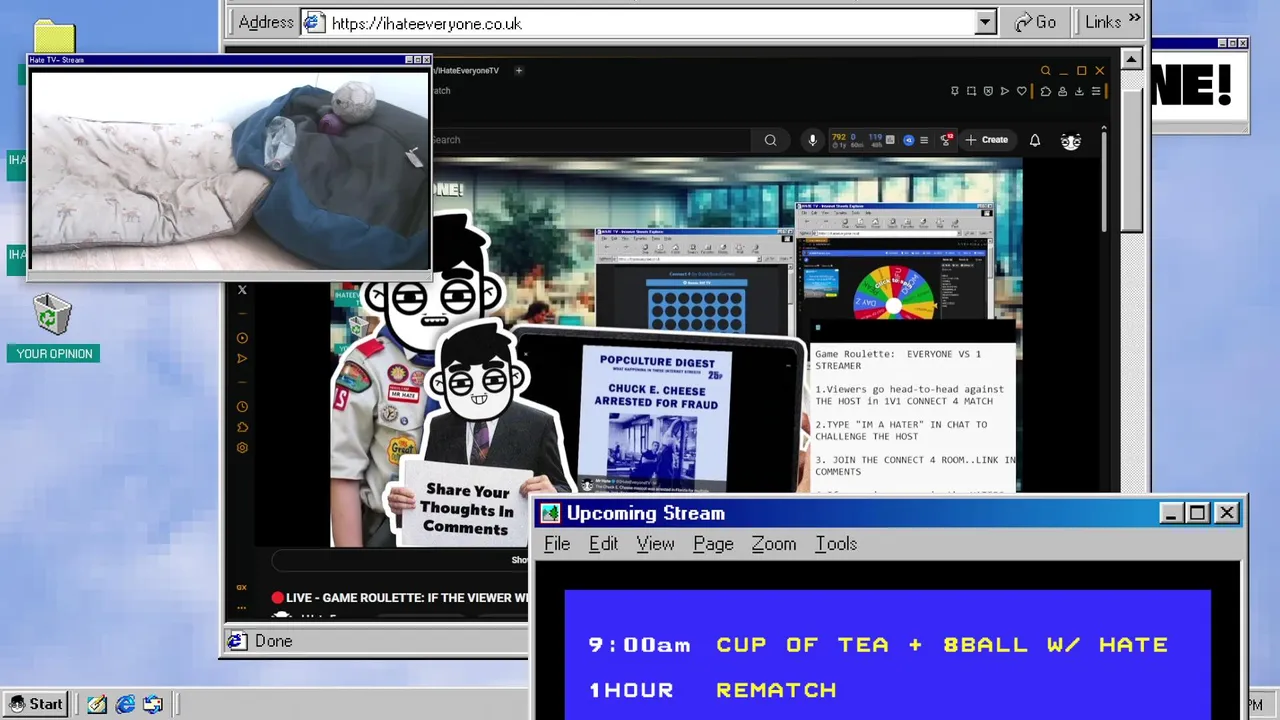Open new tab with plus icon
This screenshot has width=1280, height=720.
click(518, 70)
